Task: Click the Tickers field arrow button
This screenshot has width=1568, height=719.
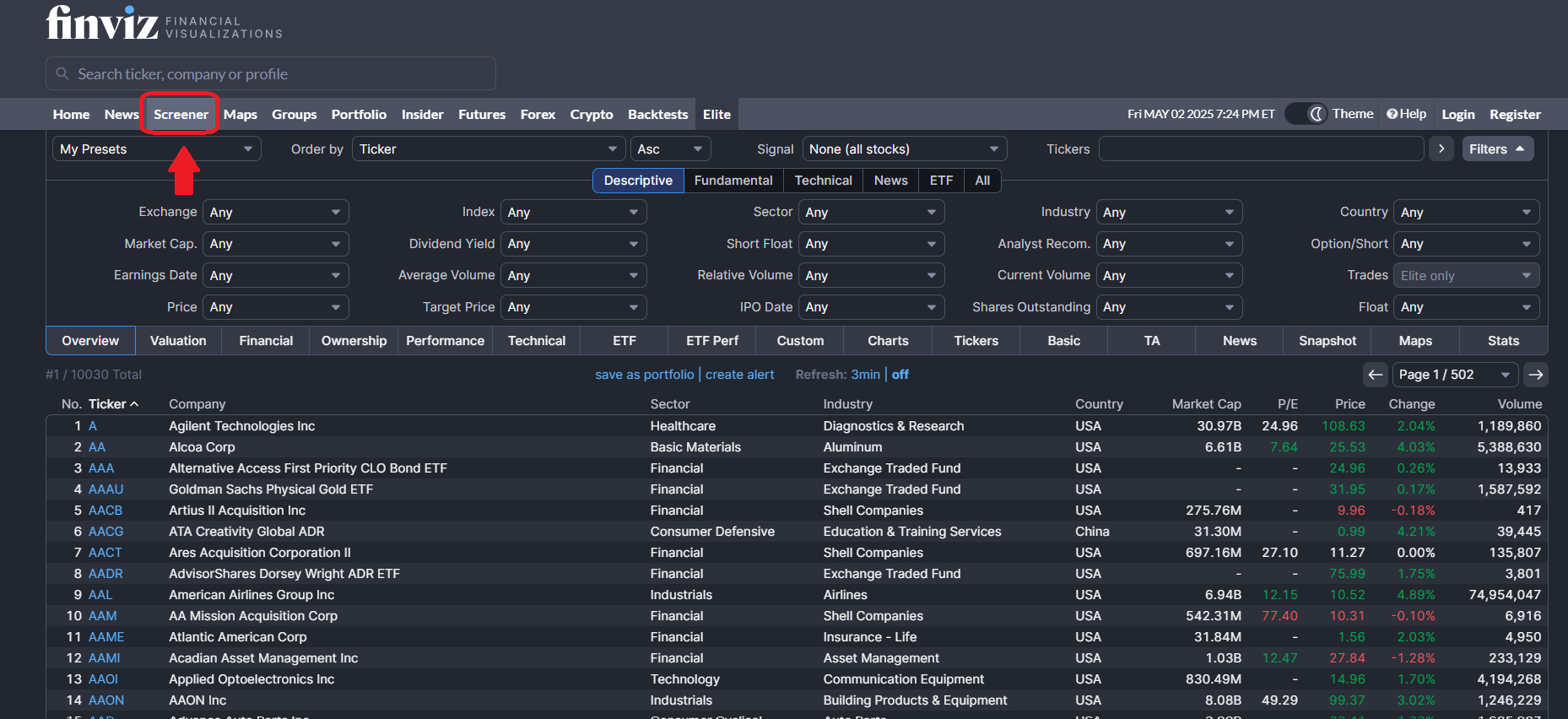Action: point(1441,149)
